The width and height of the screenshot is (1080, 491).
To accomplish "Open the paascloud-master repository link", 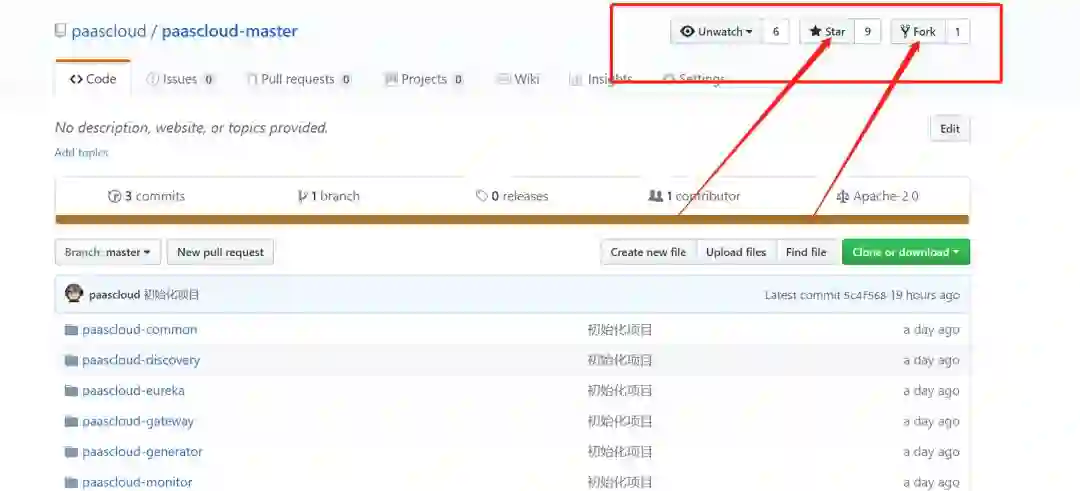I will pyautogui.click(x=229, y=31).
